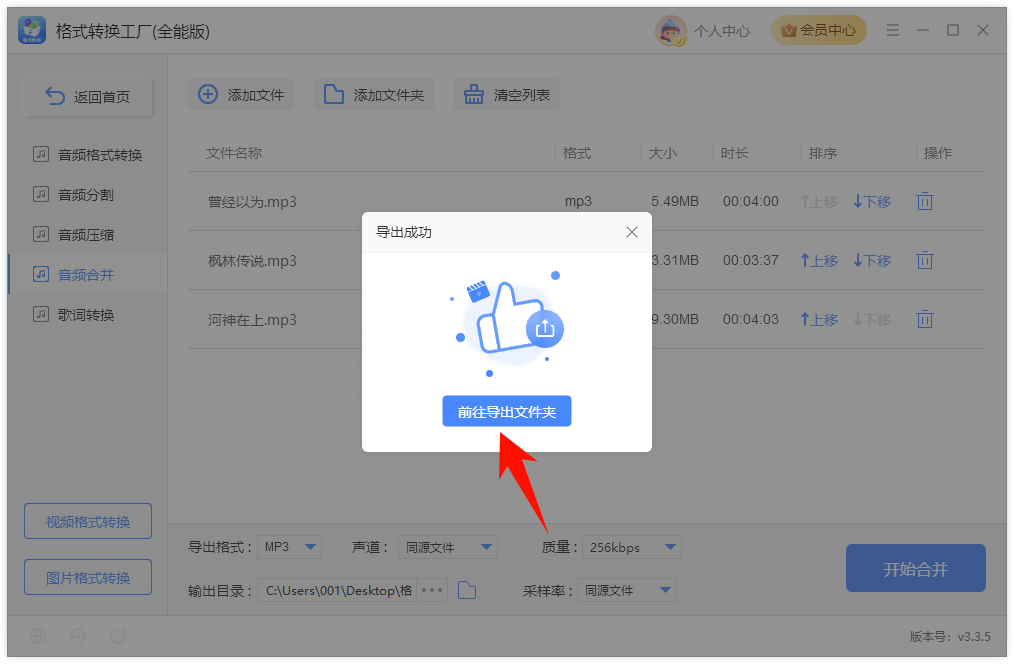Select 音频压缩 in sidebar

tap(88, 235)
